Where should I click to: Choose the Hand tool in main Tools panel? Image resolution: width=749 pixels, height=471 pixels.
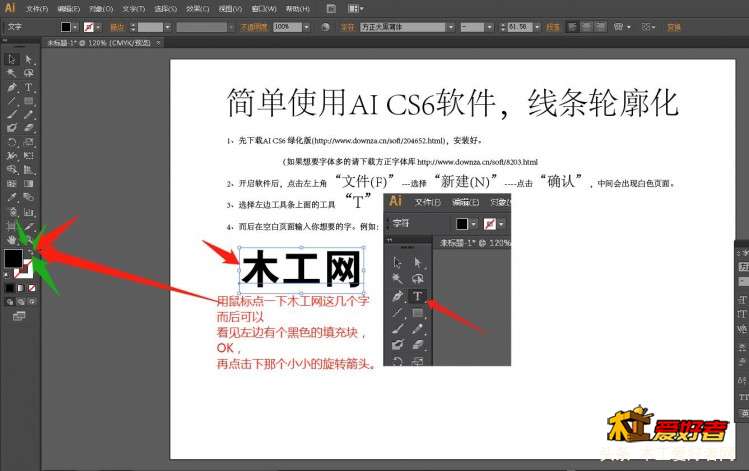(11, 239)
